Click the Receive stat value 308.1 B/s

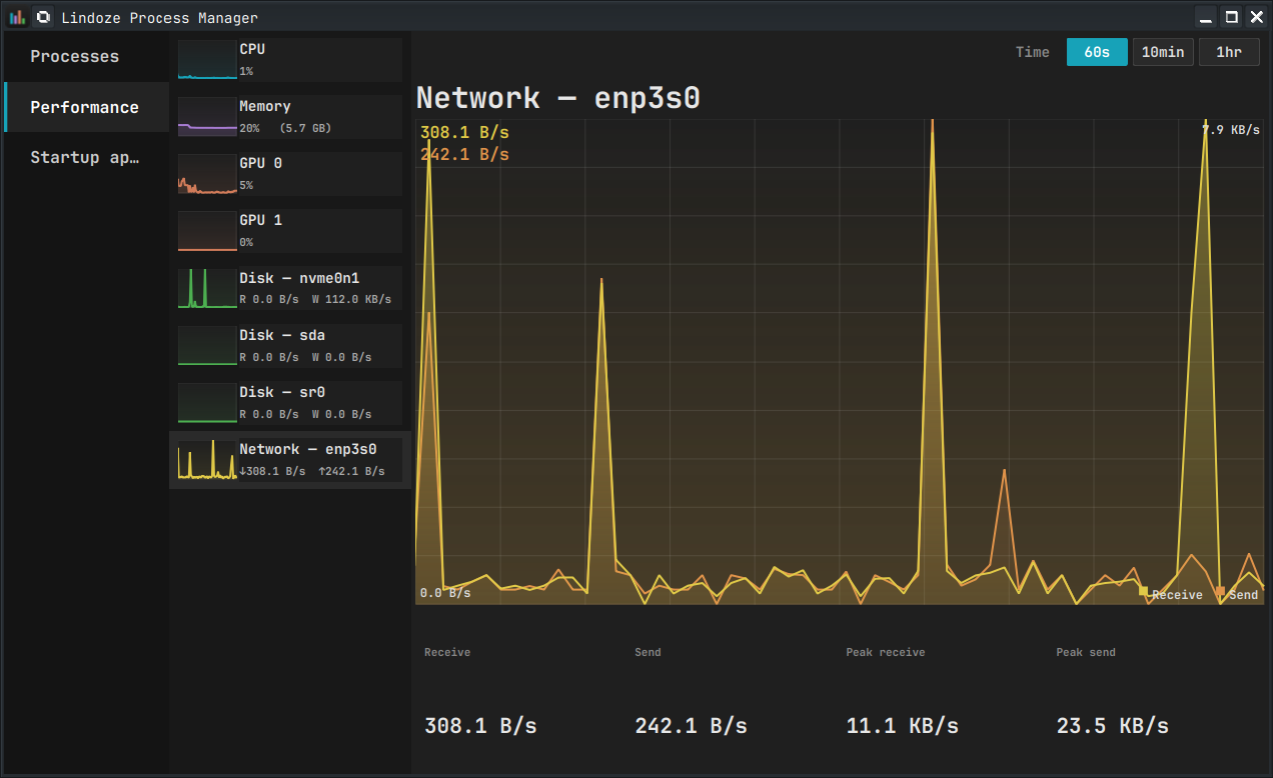480,726
